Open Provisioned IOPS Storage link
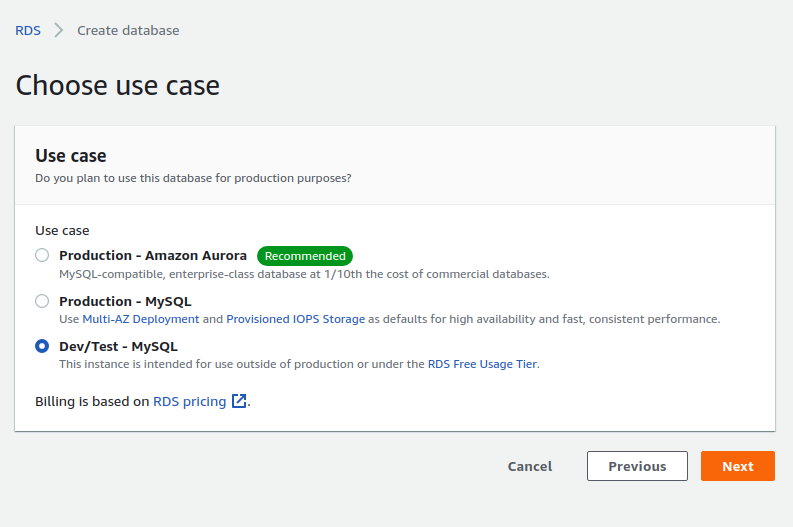This screenshot has height=527, width=793. click(295, 319)
